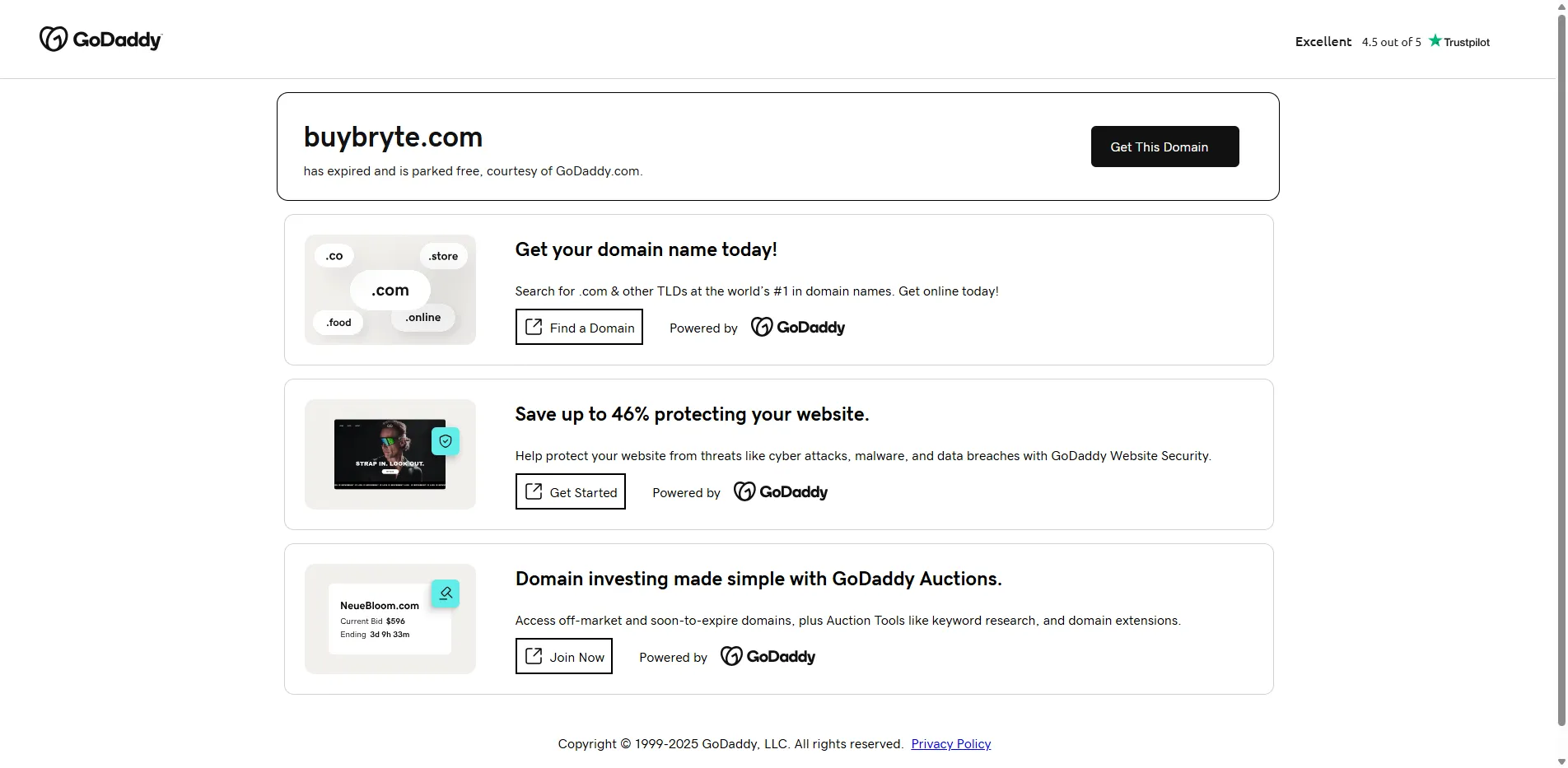Click the .store extension bubble
This screenshot has height=768, width=1568.
pyautogui.click(x=443, y=256)
